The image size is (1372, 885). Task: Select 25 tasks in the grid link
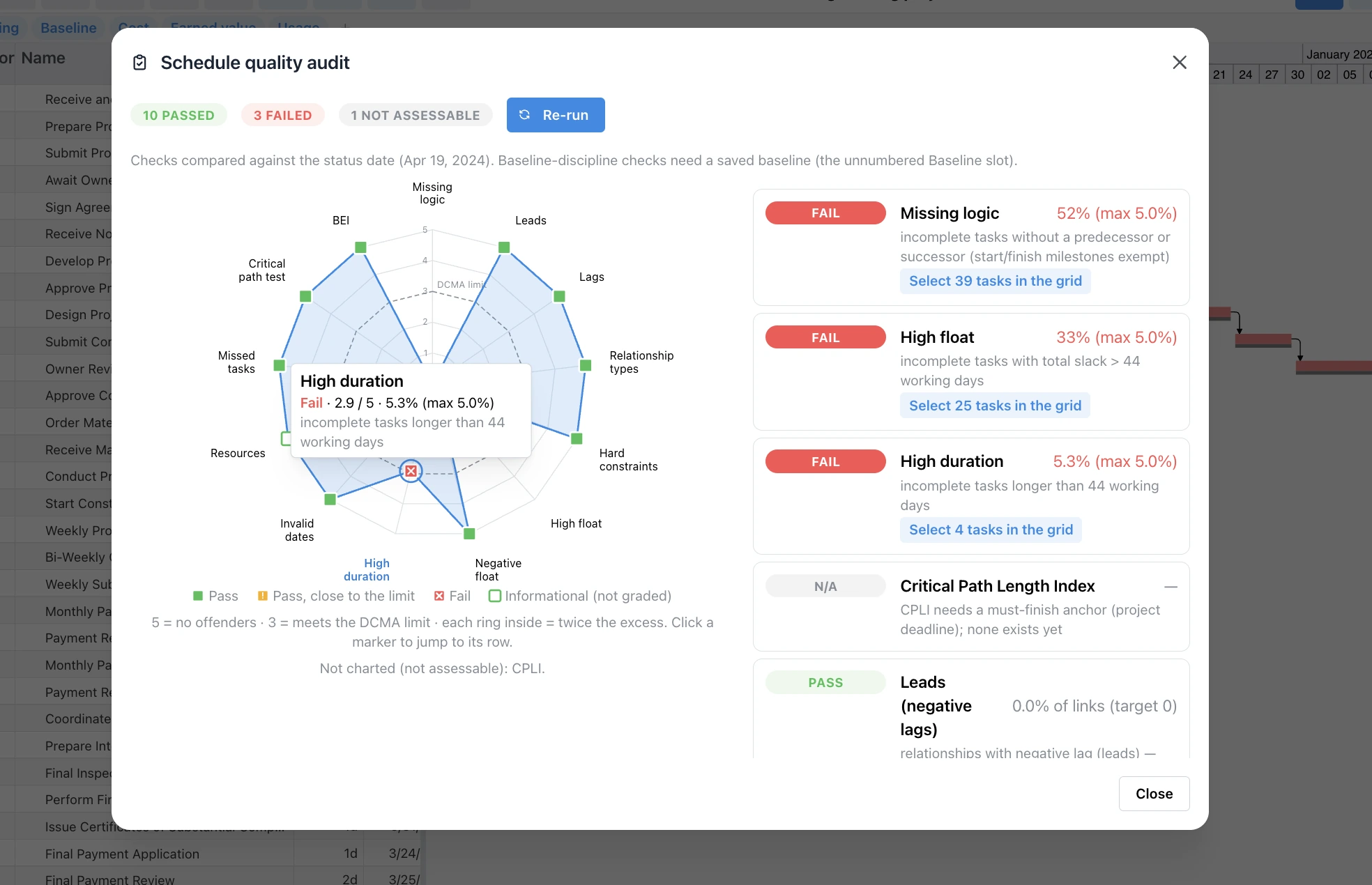(995, 406)
